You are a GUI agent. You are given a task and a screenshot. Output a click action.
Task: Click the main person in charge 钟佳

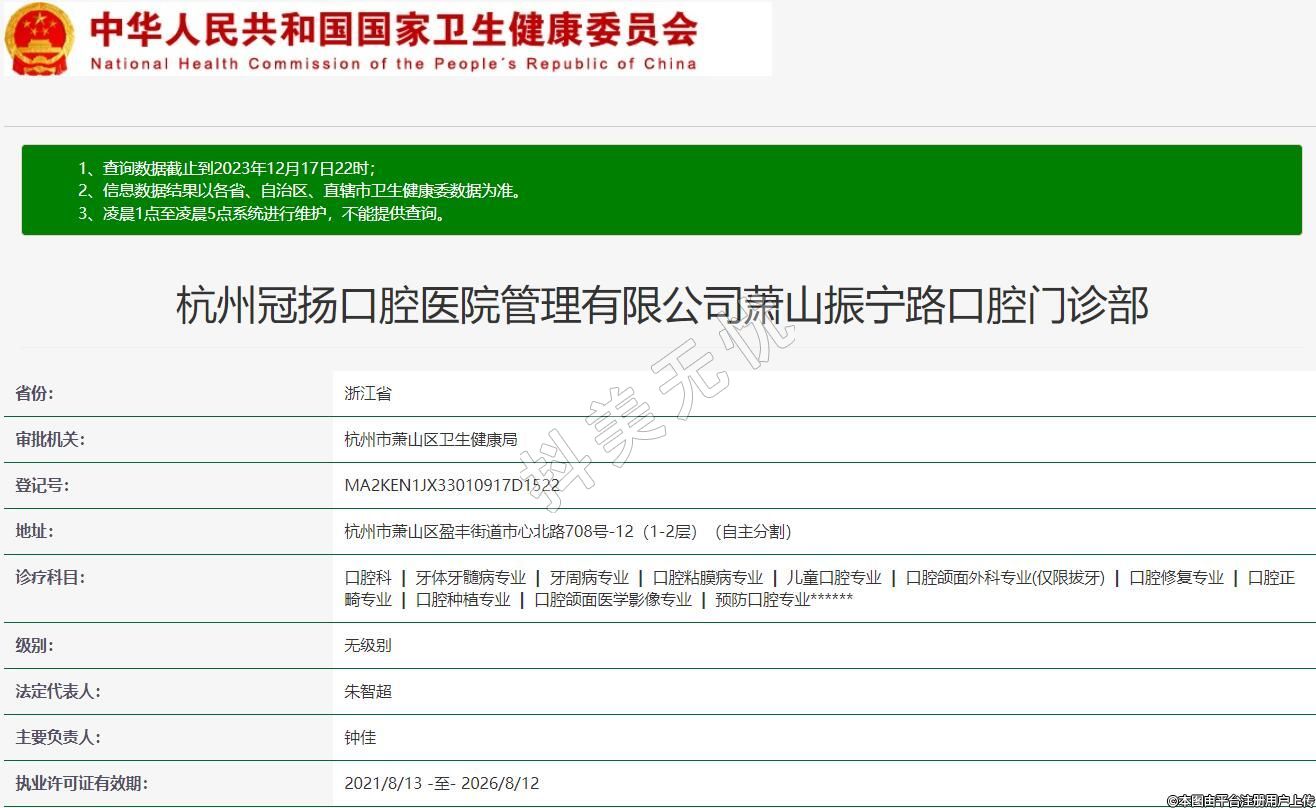(360, 737)
